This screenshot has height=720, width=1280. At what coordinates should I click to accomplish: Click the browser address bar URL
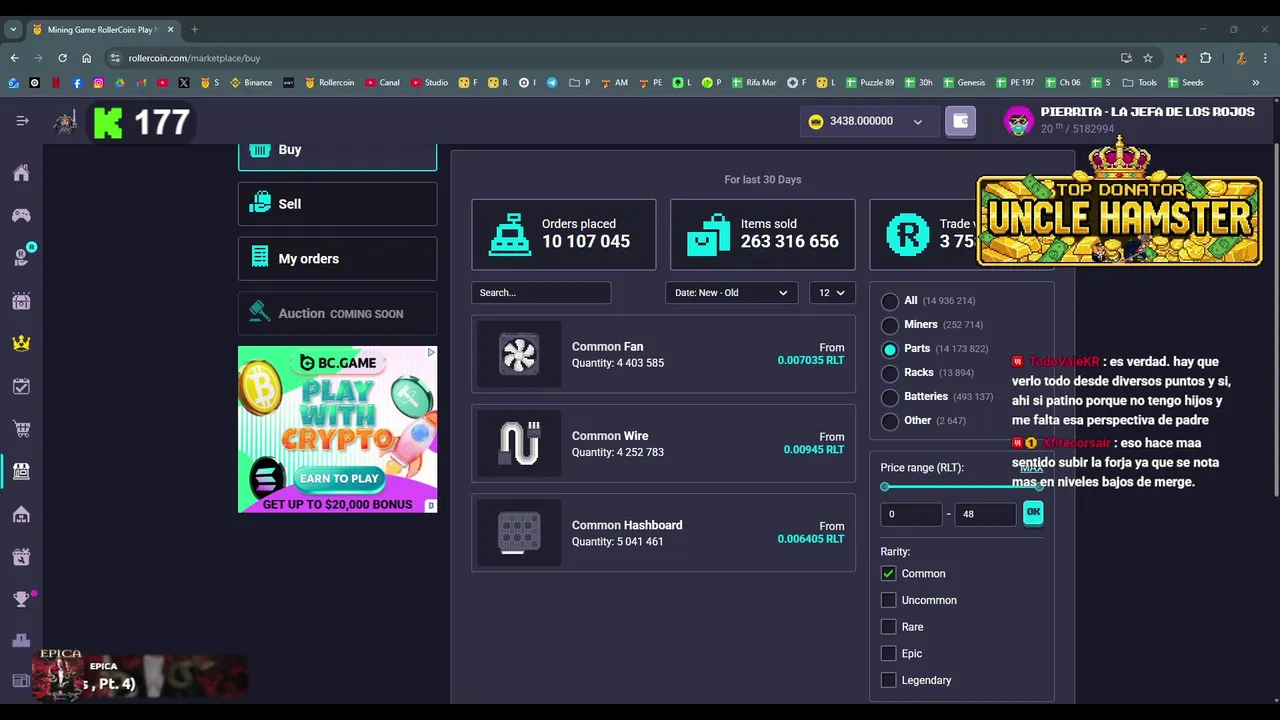pos(194,58)
